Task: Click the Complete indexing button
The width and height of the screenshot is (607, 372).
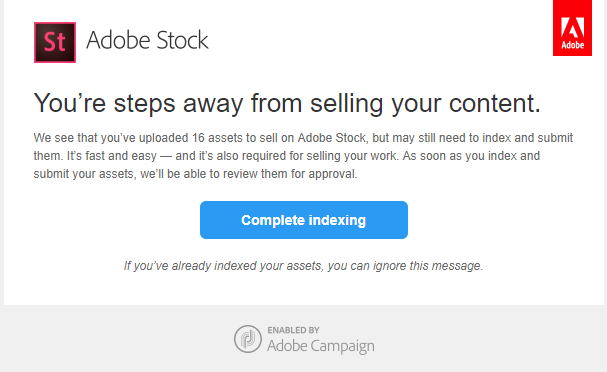Action: point(304,220)
